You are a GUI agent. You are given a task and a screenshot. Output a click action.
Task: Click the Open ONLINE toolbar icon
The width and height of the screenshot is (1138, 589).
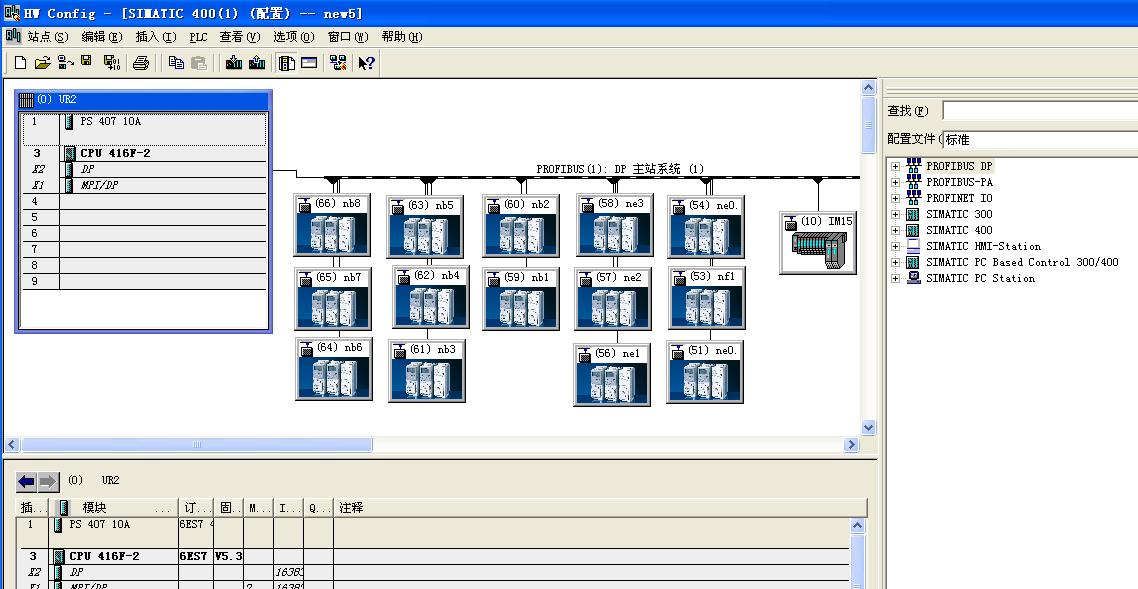65,63
